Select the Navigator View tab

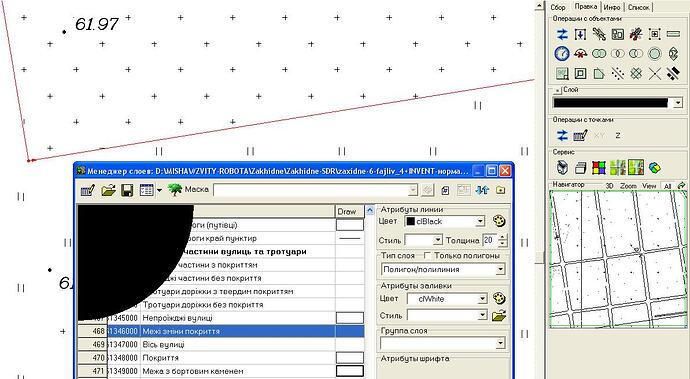(649, 186)
